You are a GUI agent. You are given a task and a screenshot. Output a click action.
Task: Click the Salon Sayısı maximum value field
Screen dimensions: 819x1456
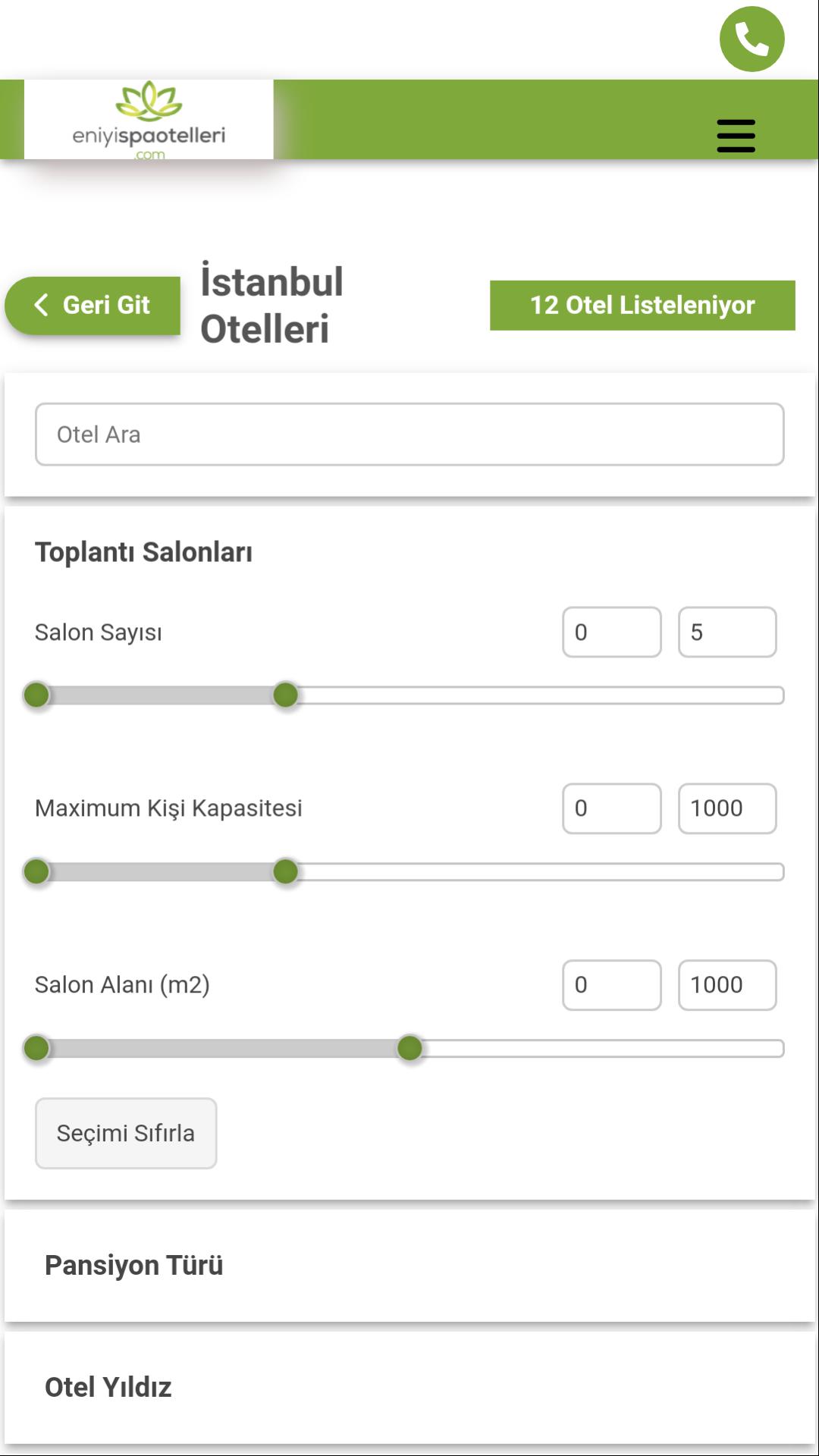click(x=727, y=632)
